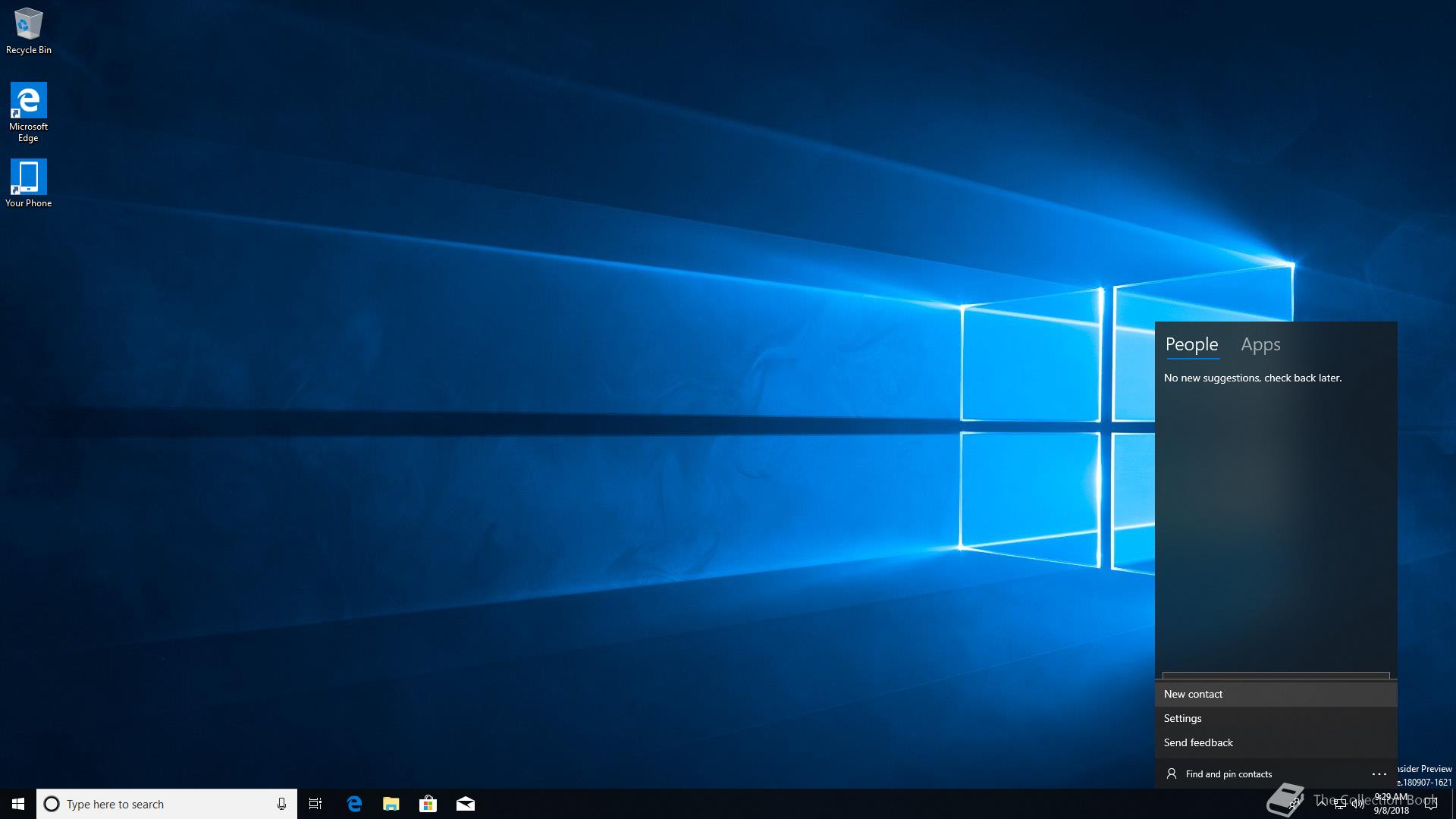1456x819 pixels.
Task: Open Task View from the taskbar
Action: 315,804
